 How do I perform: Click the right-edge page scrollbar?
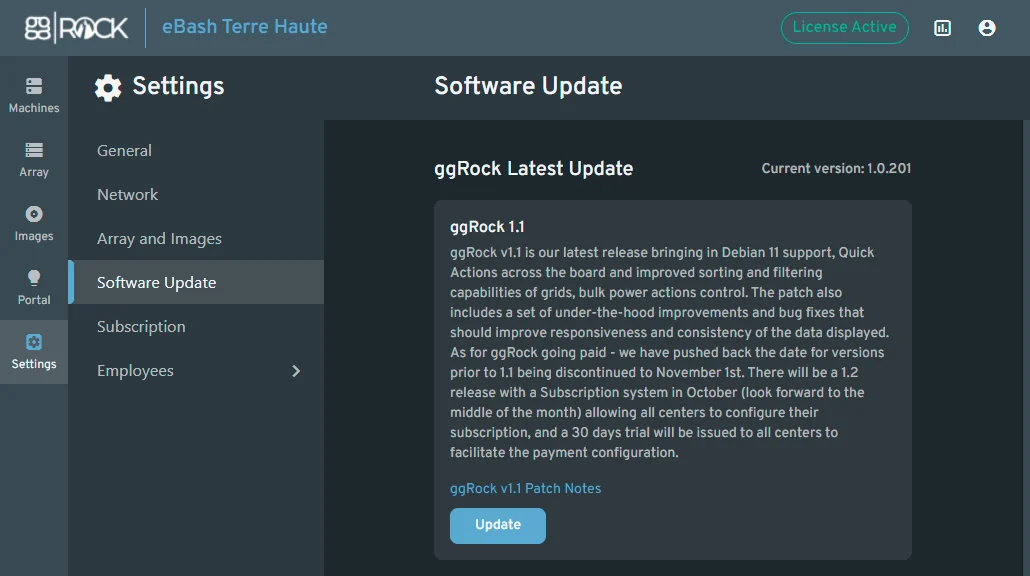coord(1026,348)
